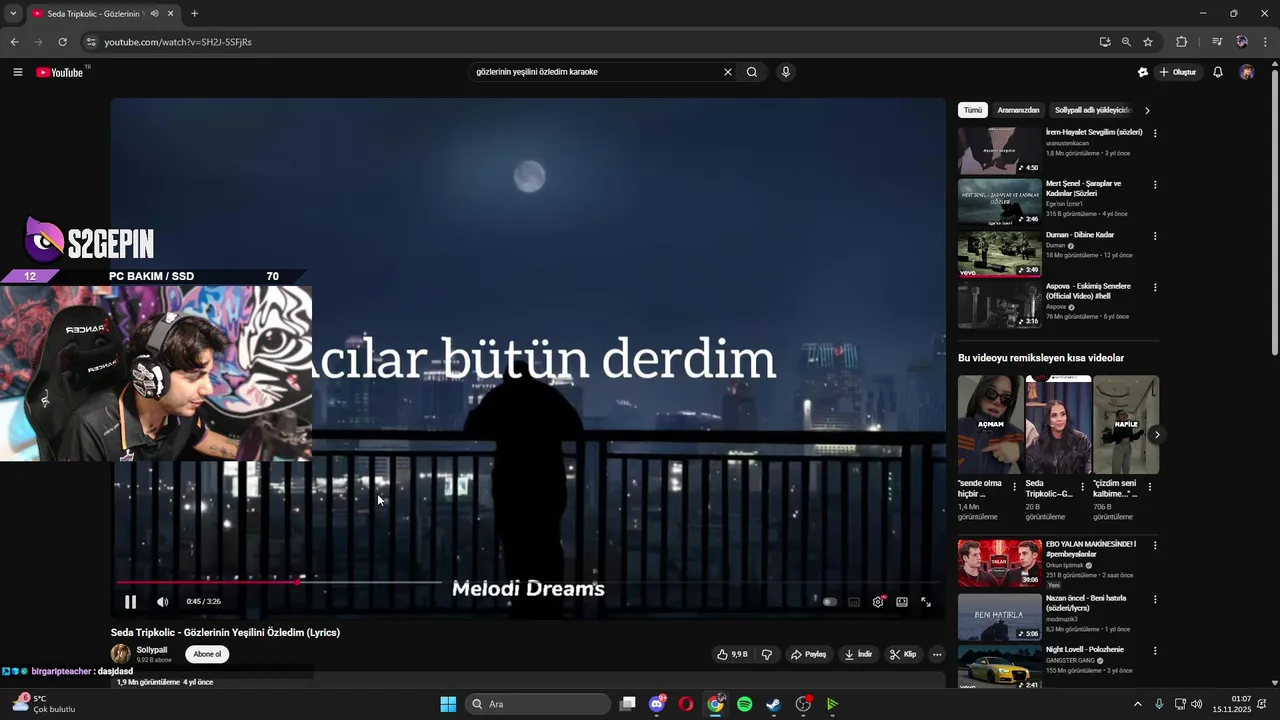Click the address bar URL
This screenshot has height=720, width=1280.
pyautogui.click(x=178, y=42)
